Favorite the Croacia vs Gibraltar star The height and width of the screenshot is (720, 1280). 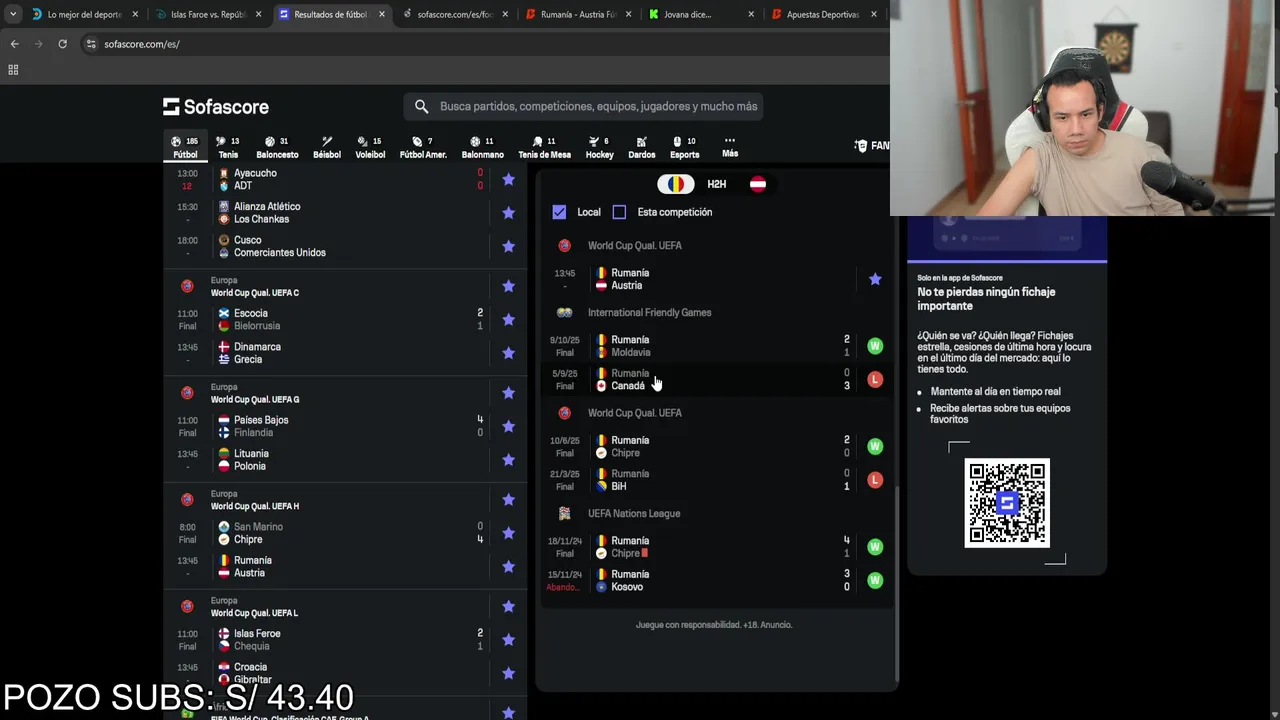coord(508,673)
